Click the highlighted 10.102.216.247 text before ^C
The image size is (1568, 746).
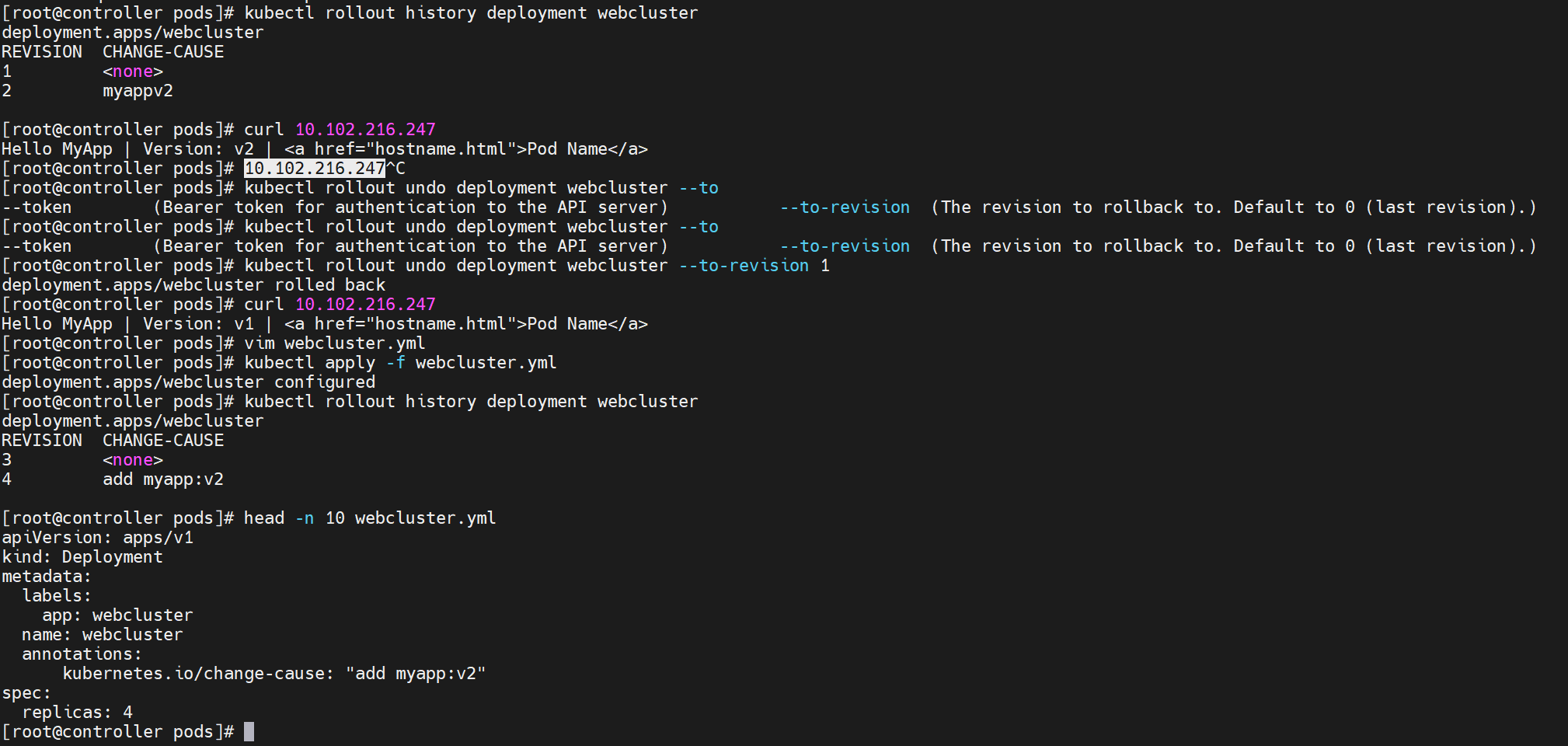pyautogui.click(x=315, y=168)
